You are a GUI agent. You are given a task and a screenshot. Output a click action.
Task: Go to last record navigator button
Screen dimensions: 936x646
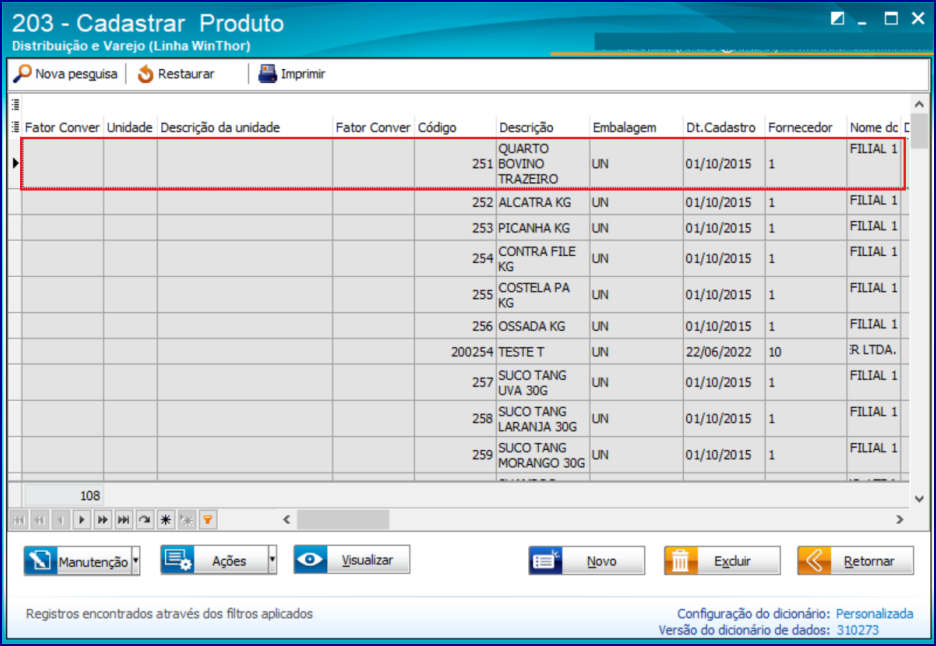tap(124, 520)
